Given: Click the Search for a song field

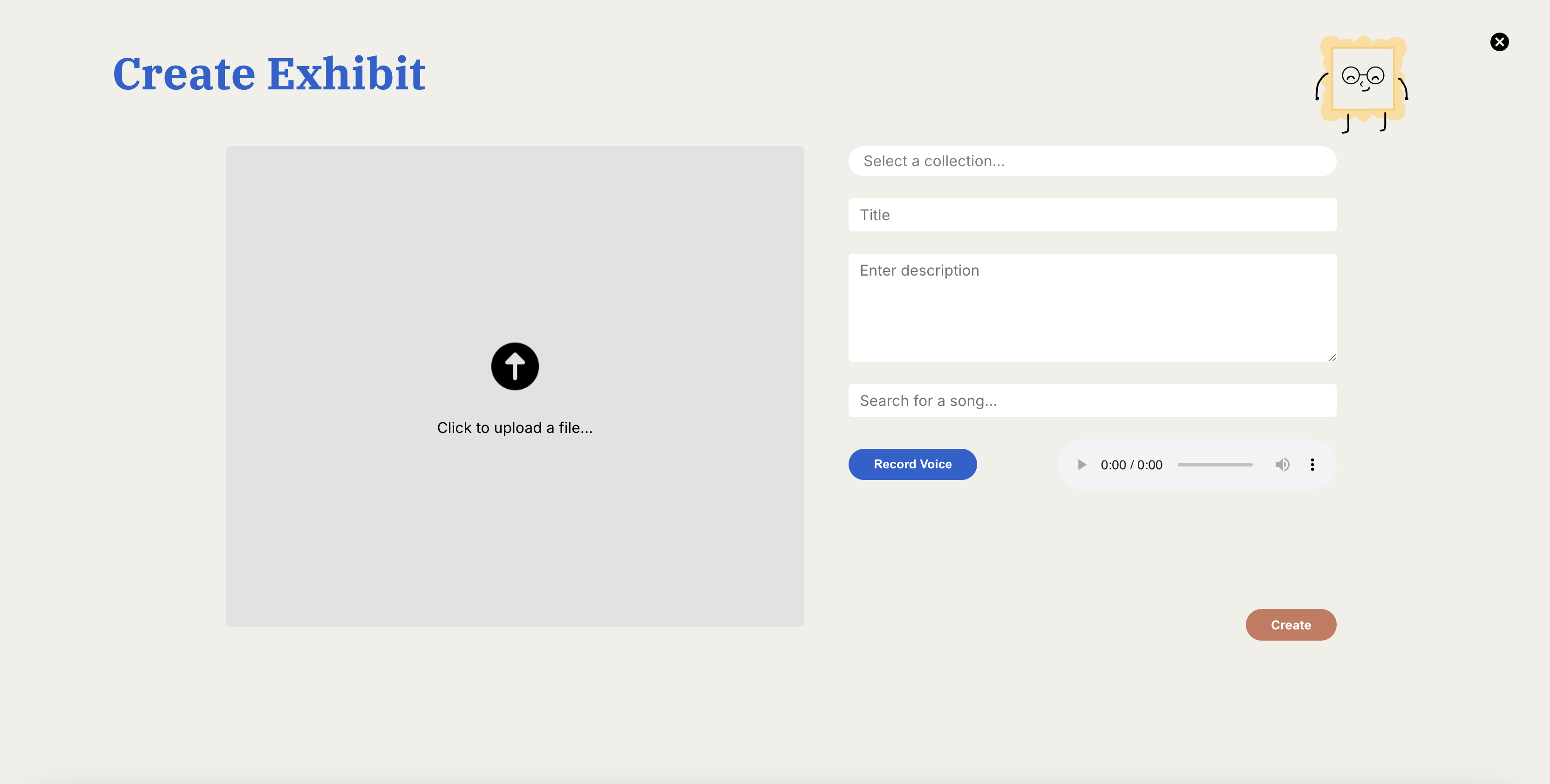Looking at the screenshot, I should [1092, 401].
